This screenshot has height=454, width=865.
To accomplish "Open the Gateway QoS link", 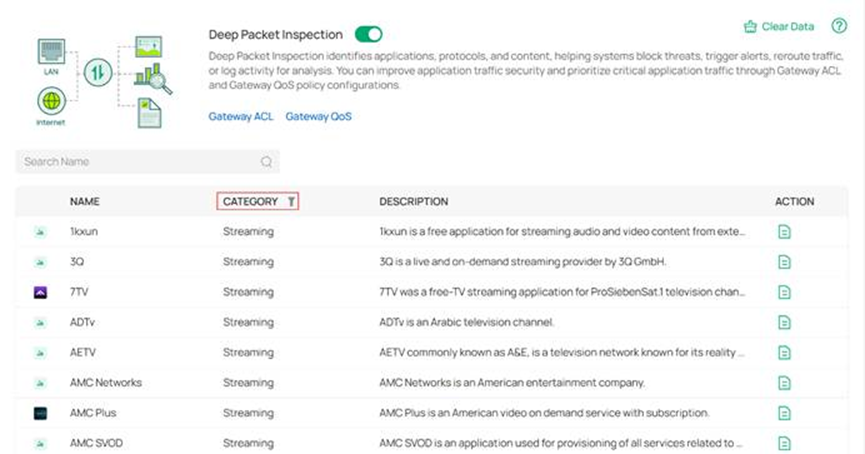I will [318, 116].
